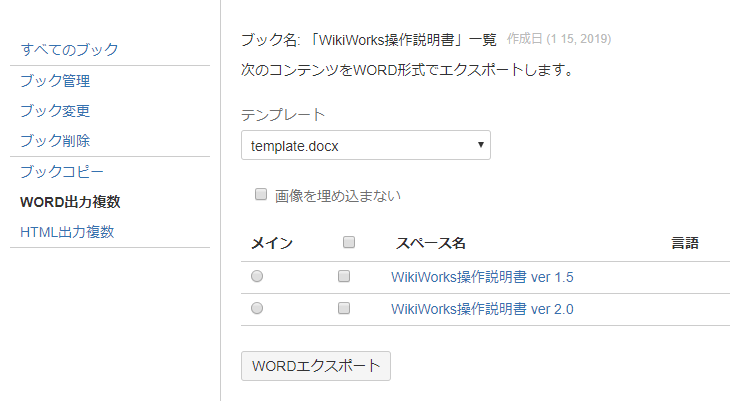This screenshot has height=402, width=750.
Task: Click the スペース名 column header
Action: tap(430, 243)
